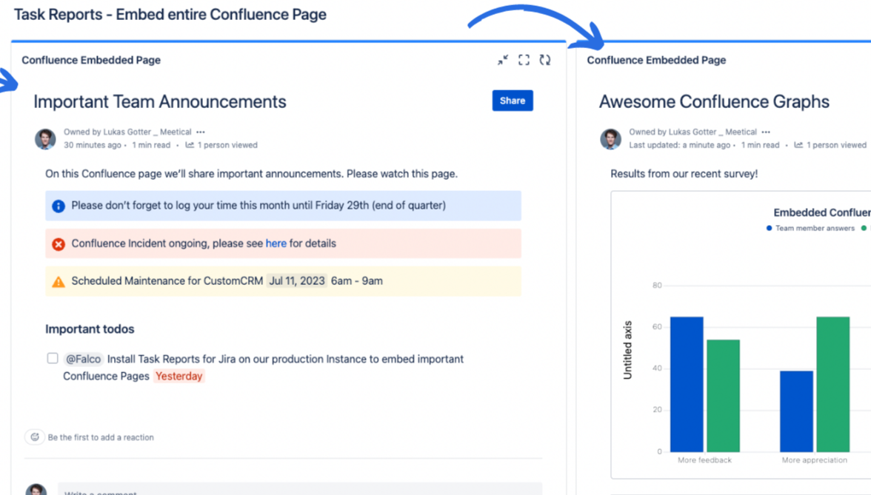Open the ellipsis menu on Awesome Confluence Graphs

tap(766, 132)
